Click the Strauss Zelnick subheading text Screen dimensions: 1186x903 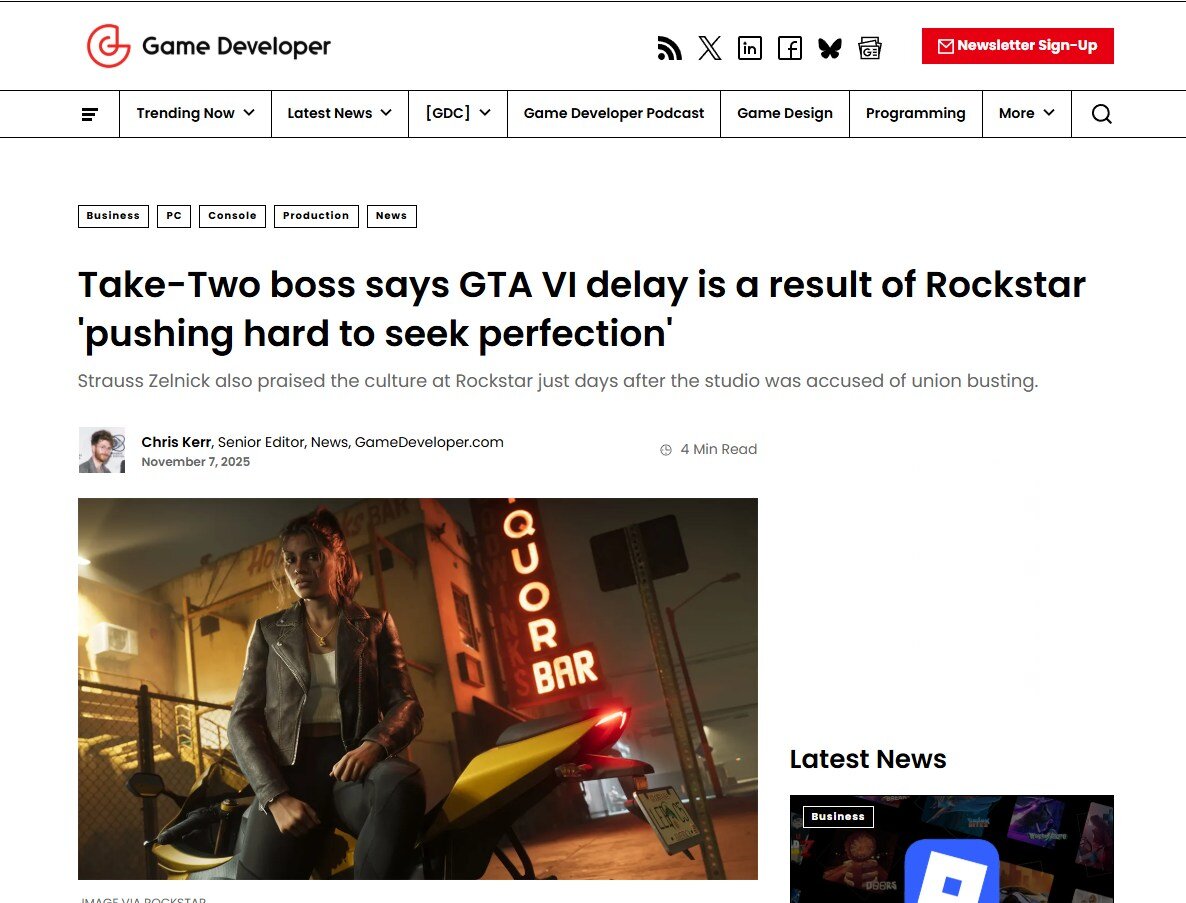[558, 380]
